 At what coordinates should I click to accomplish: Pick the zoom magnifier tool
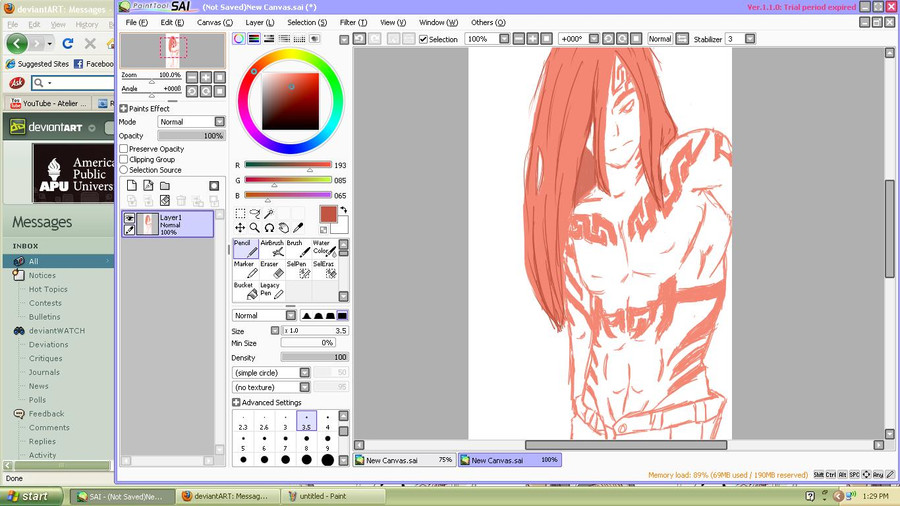pos(254,228)
